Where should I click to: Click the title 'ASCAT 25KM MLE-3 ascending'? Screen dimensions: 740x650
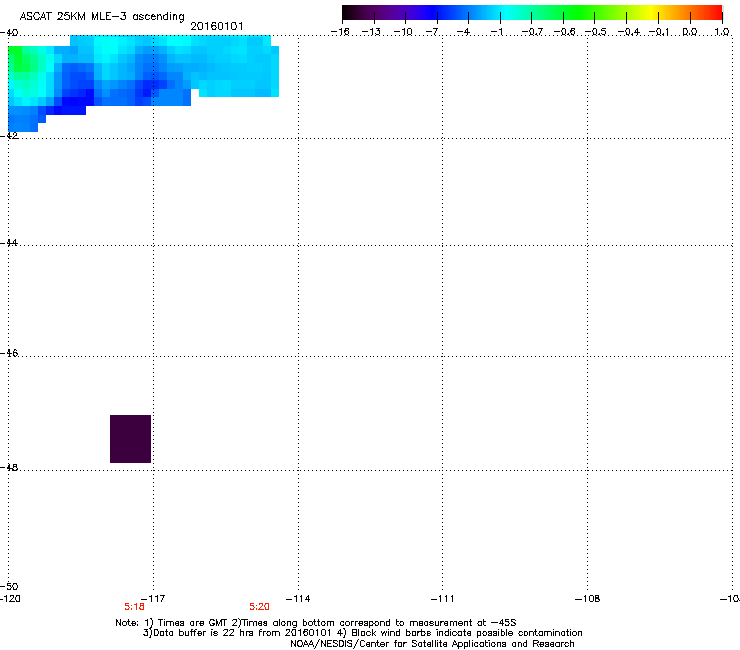tap(102, 17)
